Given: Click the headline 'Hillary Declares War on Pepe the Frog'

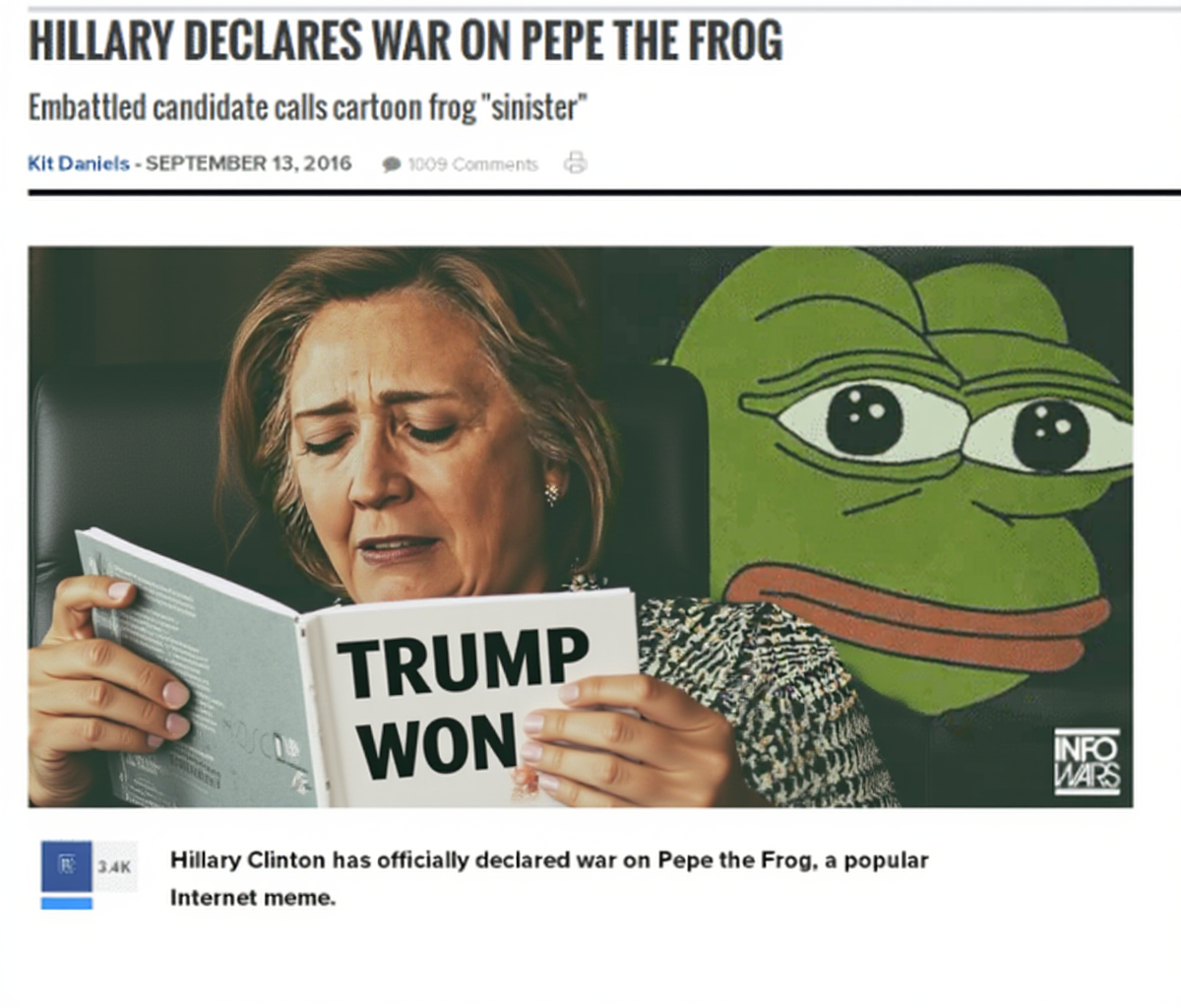Looking at the screenshot, I should [x=405, y=40].
